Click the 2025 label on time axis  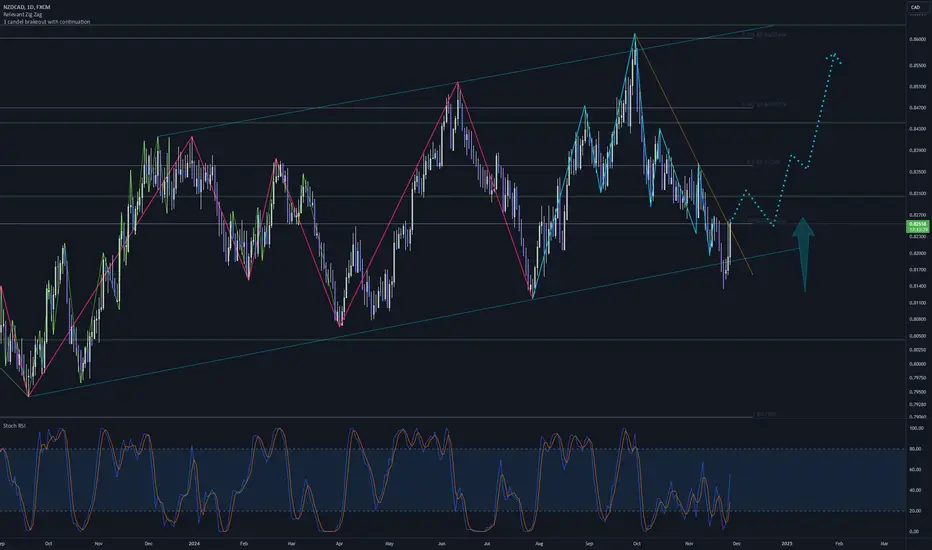(787, 543)
